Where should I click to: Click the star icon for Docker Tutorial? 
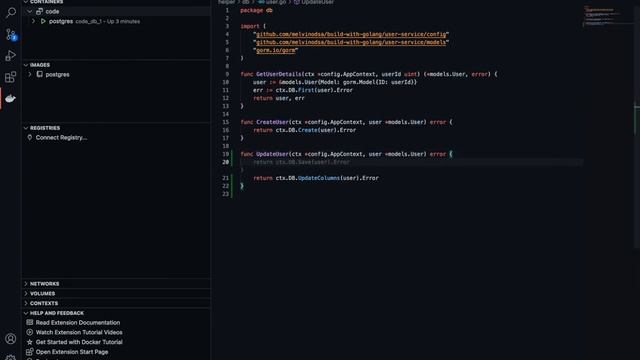point(30,342)
